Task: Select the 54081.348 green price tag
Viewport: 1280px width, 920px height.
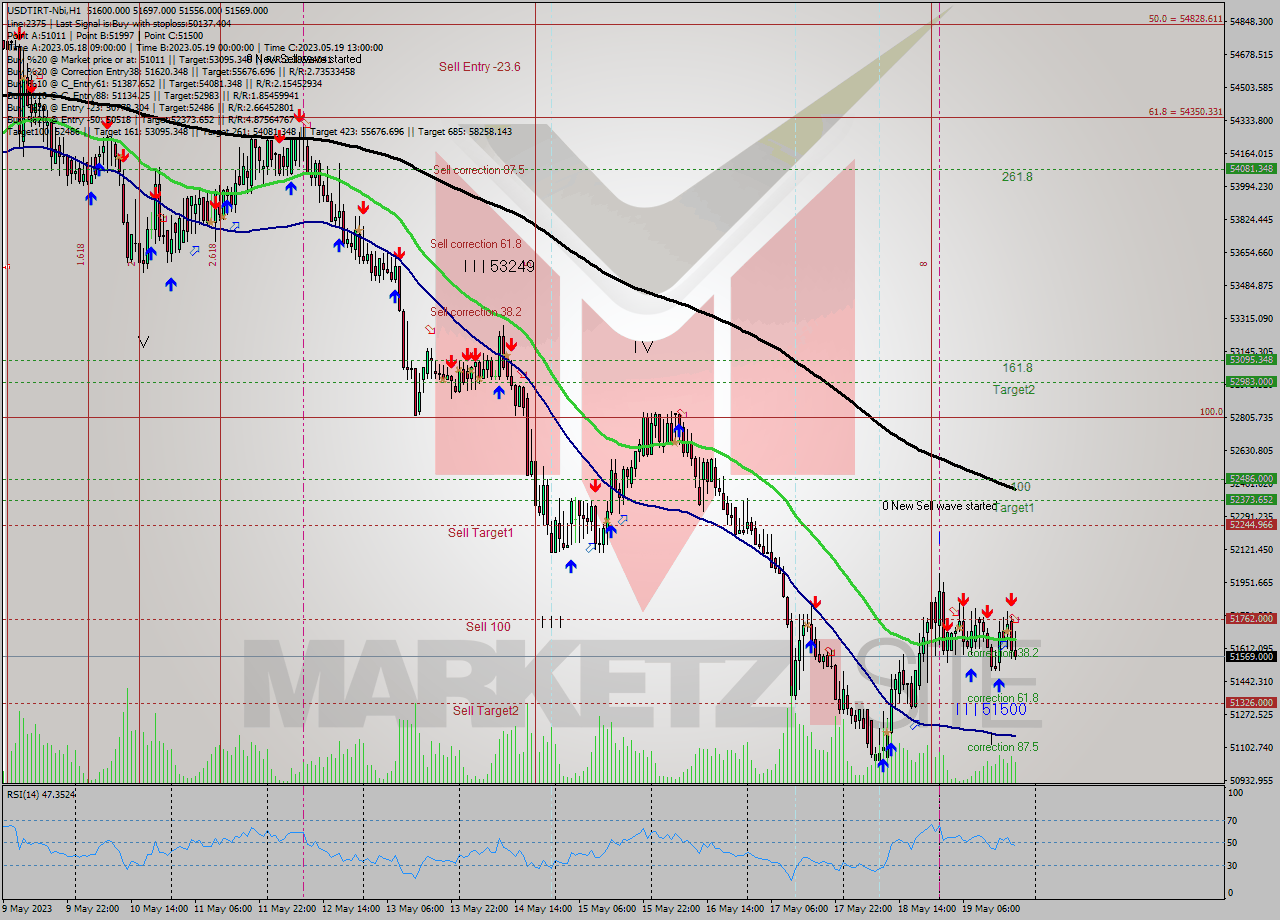Action: click(x=1251, y=168)
